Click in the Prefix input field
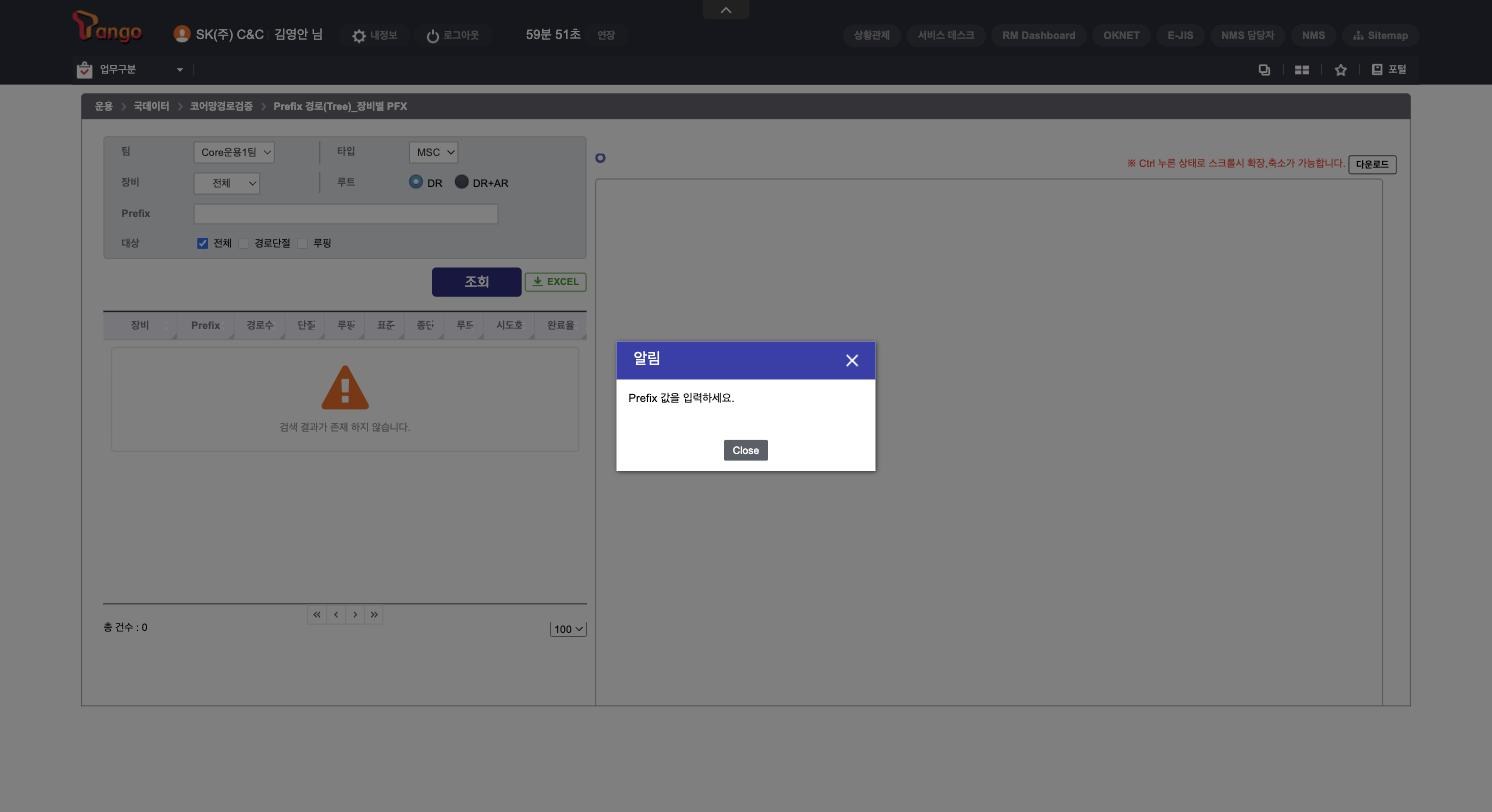The image size is (1492, 812). tap(346, 213)
